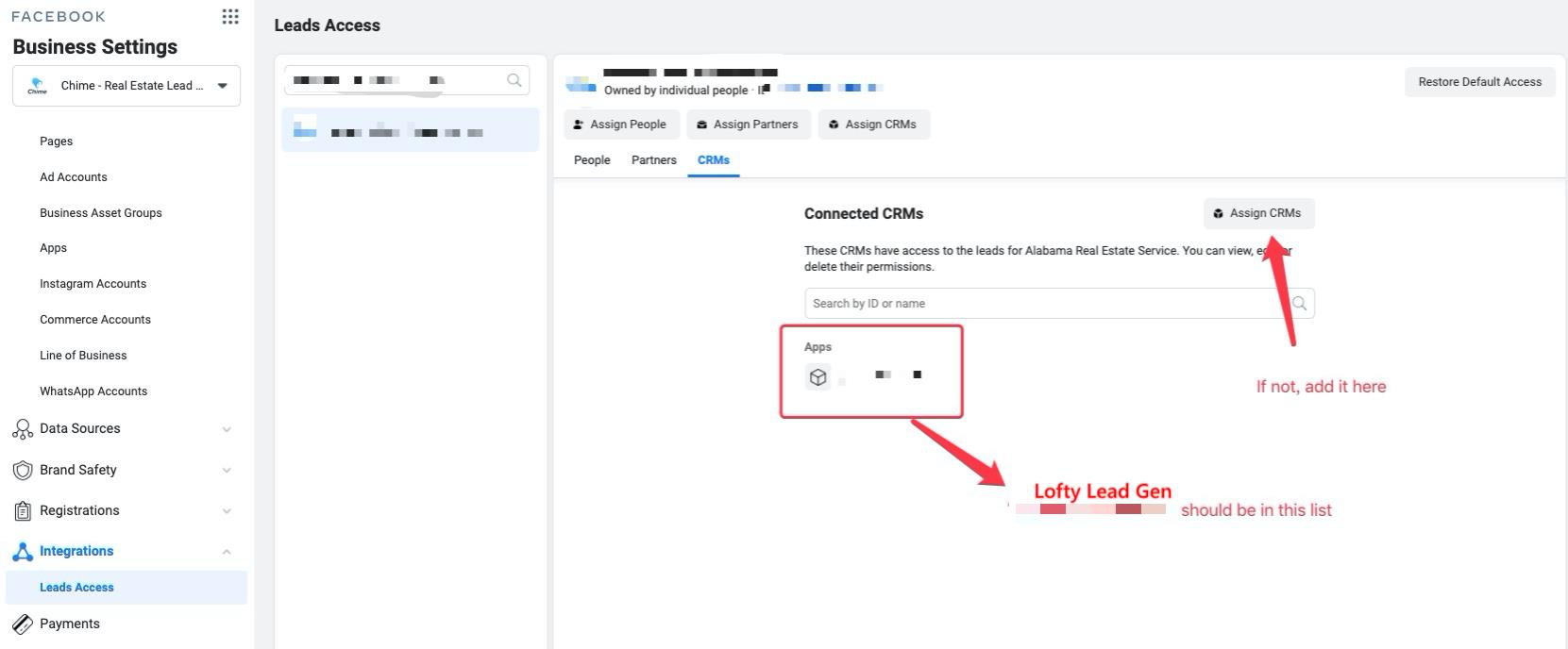
Task: Expand the Data Sources section
Action: point(227,429)
